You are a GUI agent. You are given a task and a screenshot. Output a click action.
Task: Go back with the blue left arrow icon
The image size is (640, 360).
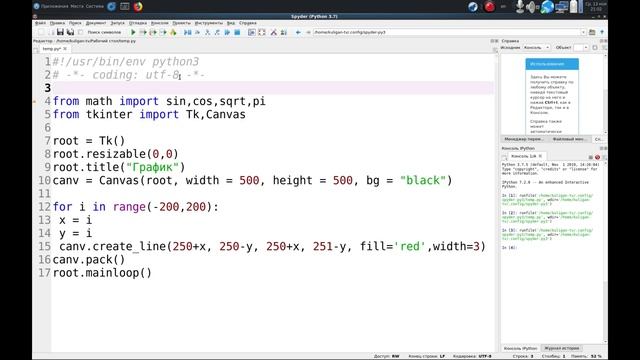click(298, 32)
